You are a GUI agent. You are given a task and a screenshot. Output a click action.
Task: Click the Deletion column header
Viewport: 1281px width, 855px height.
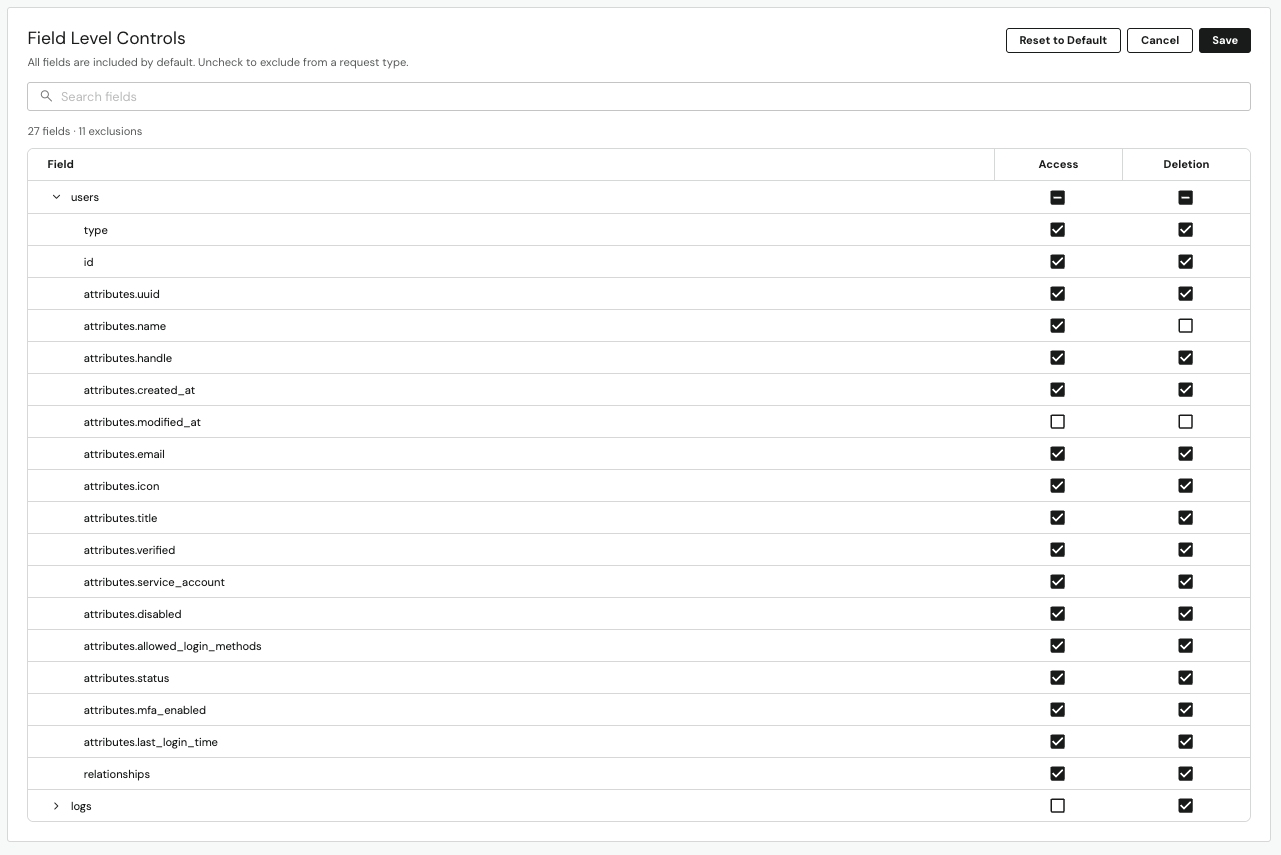coord(1186,164)
